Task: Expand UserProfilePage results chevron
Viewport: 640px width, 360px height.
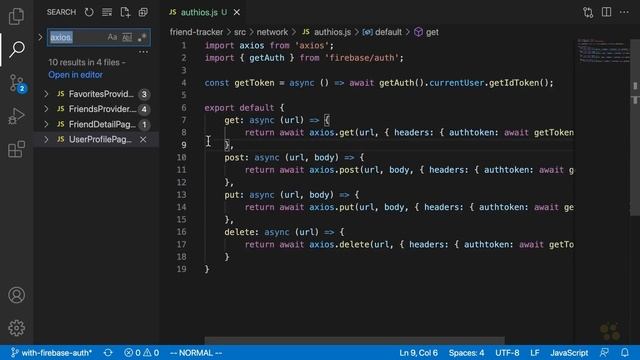Action: click(x=46, y=139)
